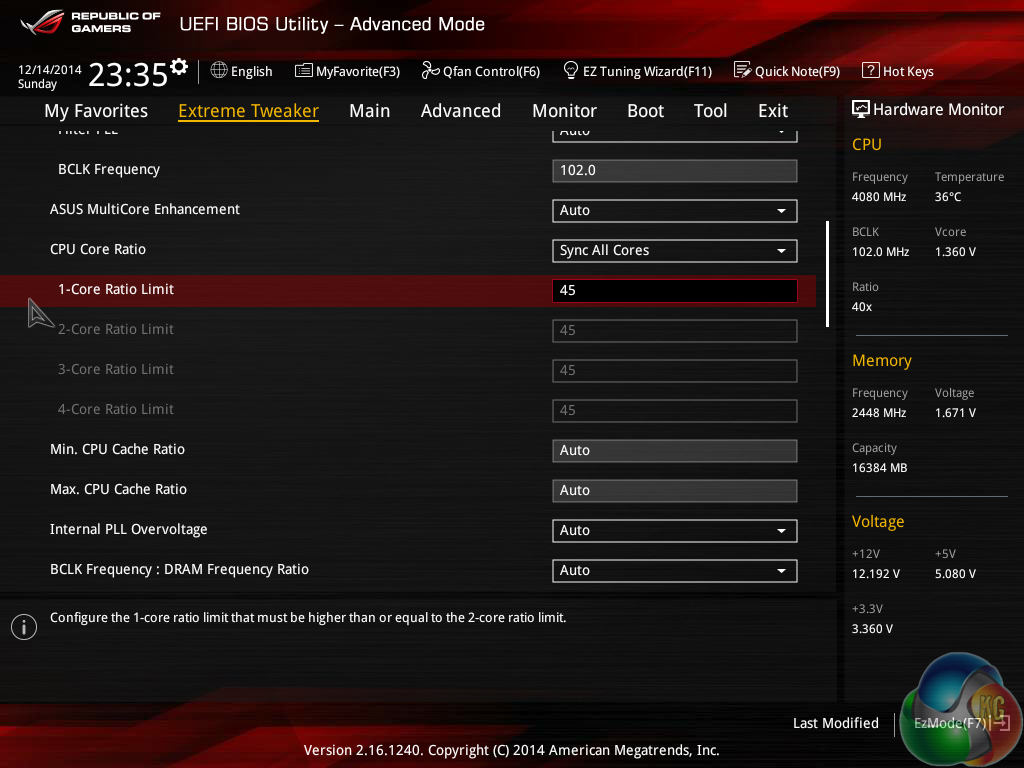This screenshot has height=768, width=1024.
Task: Click the MyFavorite list icon
Action: (x=304, y=71)
